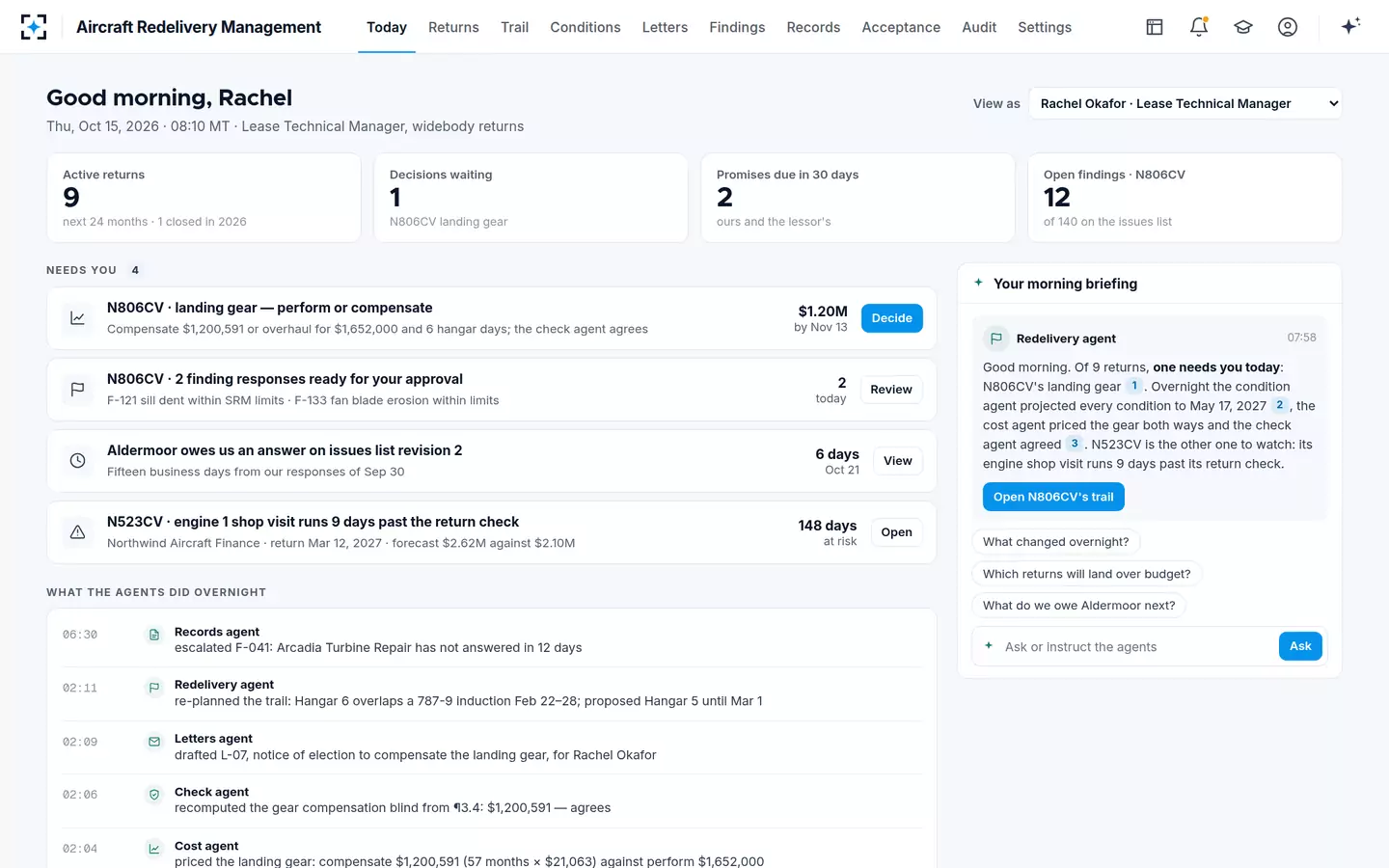Open the layout panel icon

point(1155,27)
